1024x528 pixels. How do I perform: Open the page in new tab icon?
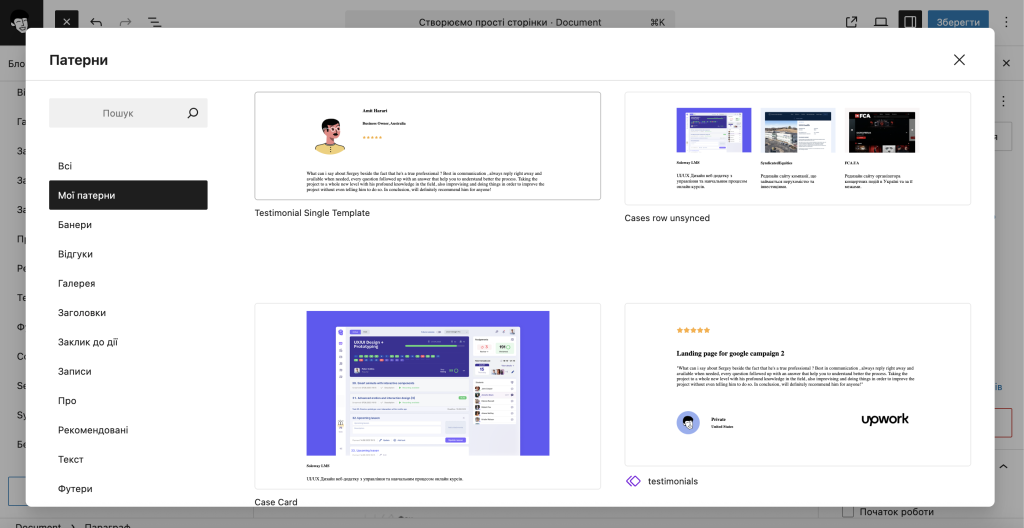pos(851,21)
